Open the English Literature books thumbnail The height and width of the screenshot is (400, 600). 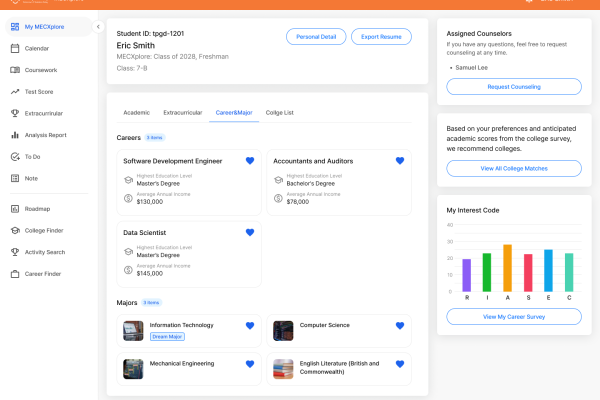283,369
